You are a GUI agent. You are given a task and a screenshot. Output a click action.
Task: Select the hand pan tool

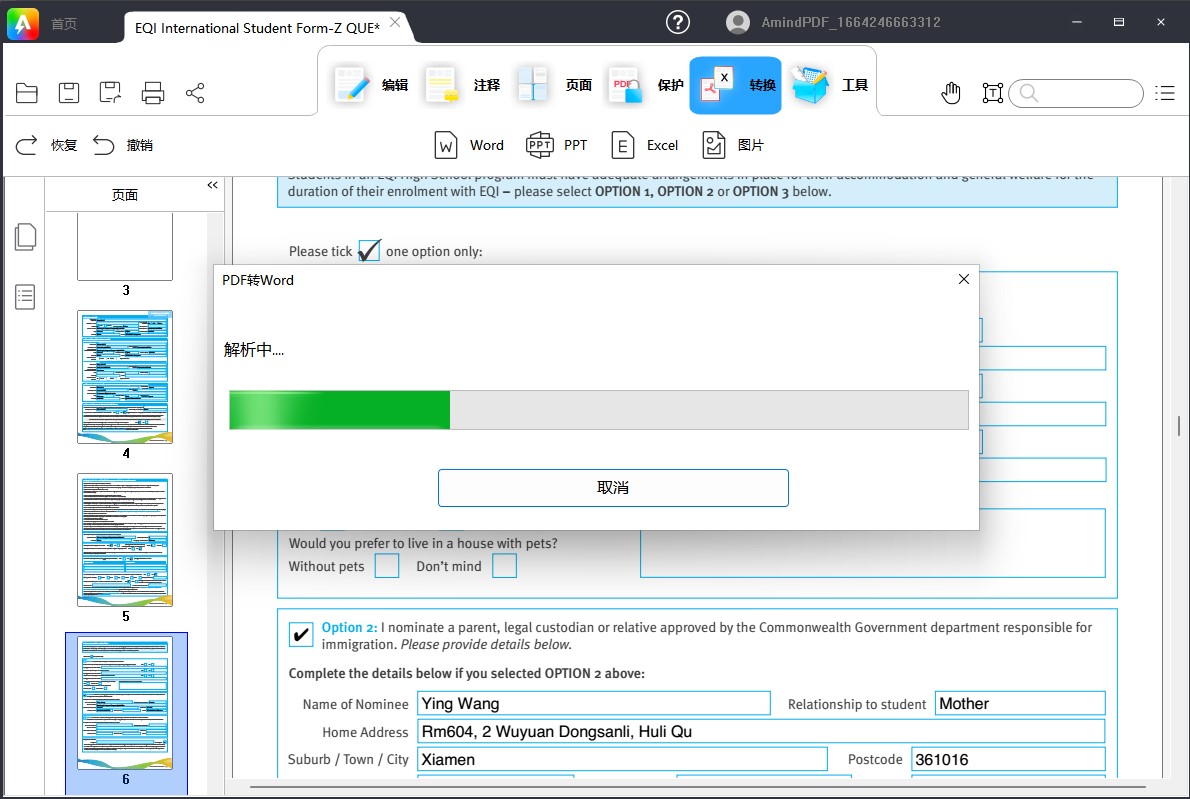[951, 93]
